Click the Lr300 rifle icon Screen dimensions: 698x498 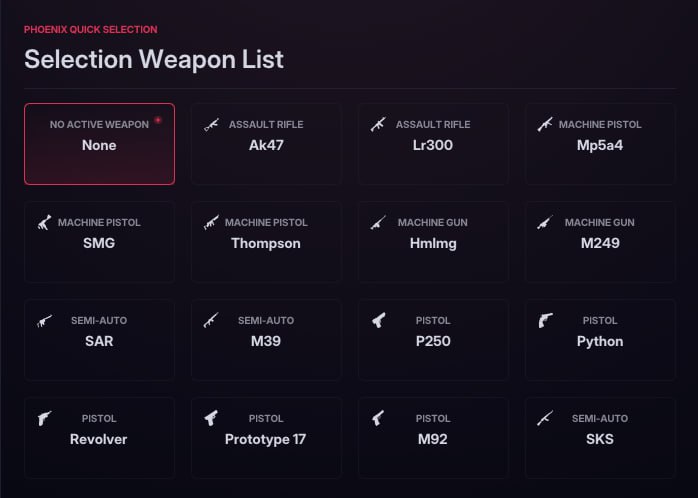click(378, 125)
